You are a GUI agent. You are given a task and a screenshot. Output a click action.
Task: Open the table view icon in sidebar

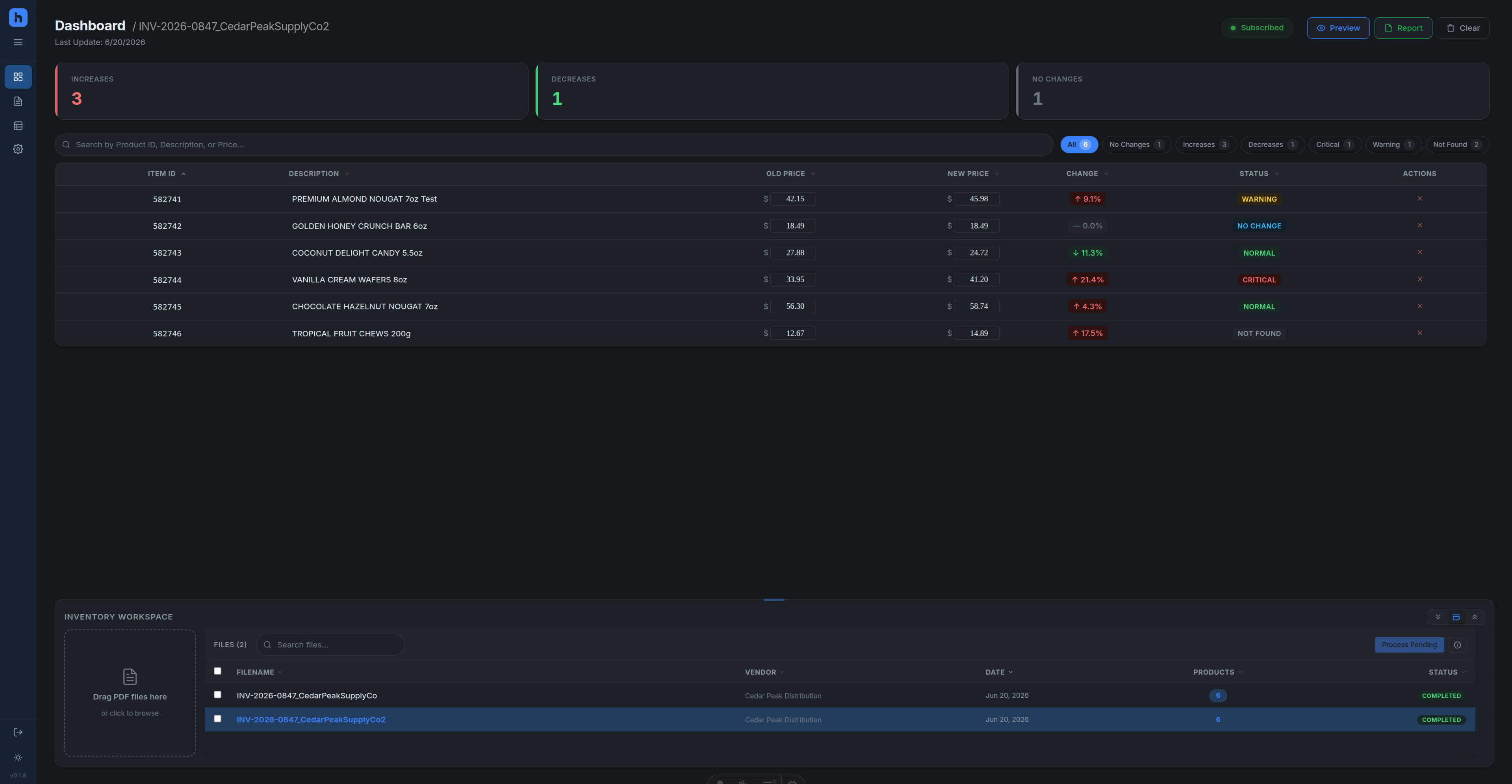[x=18, y=126]
